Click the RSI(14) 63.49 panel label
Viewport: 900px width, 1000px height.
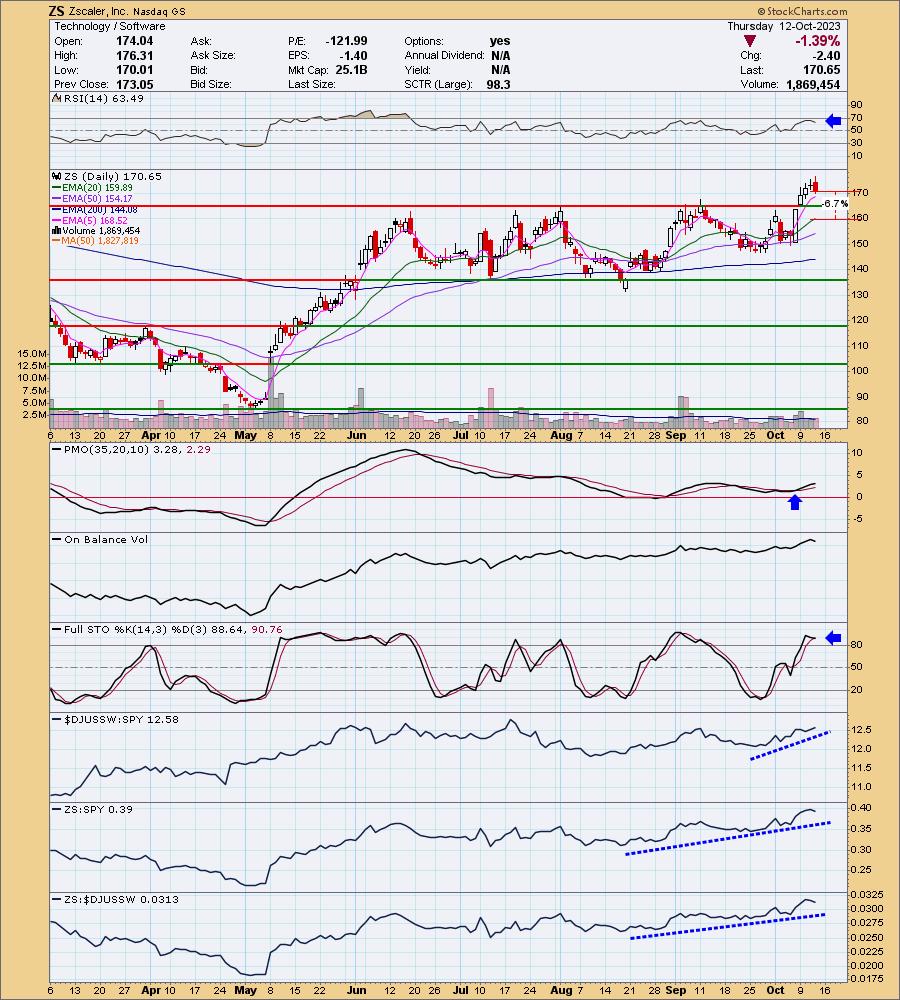pyautogui.click(x=103, y=98)
